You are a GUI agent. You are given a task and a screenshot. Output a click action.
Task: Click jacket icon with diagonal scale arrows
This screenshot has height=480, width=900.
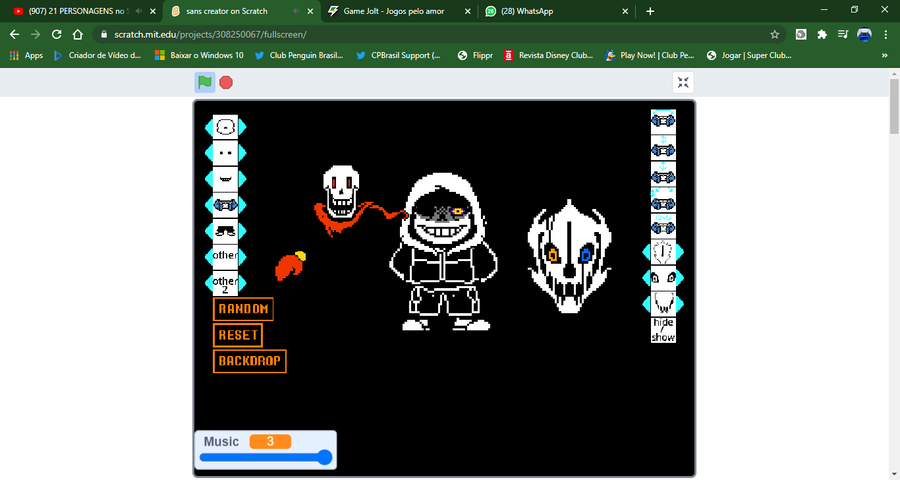663,200
